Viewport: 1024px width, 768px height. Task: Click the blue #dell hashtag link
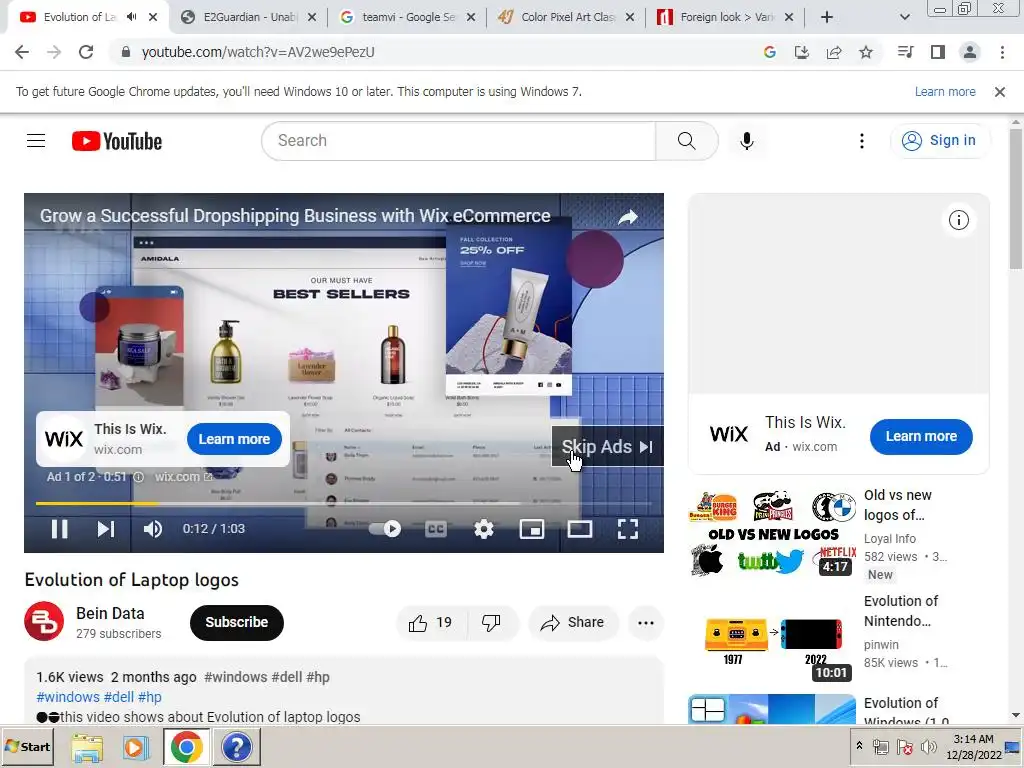click(x=119, y=697)
